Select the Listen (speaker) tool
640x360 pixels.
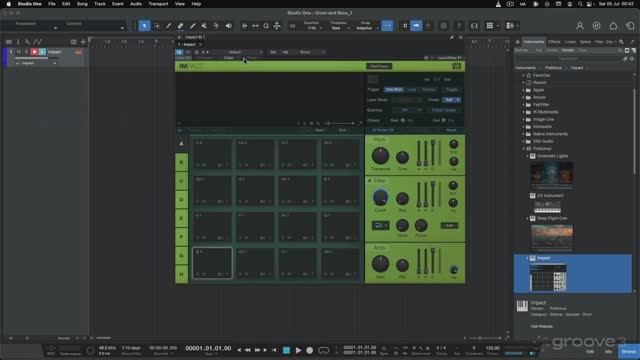point(228,26)
